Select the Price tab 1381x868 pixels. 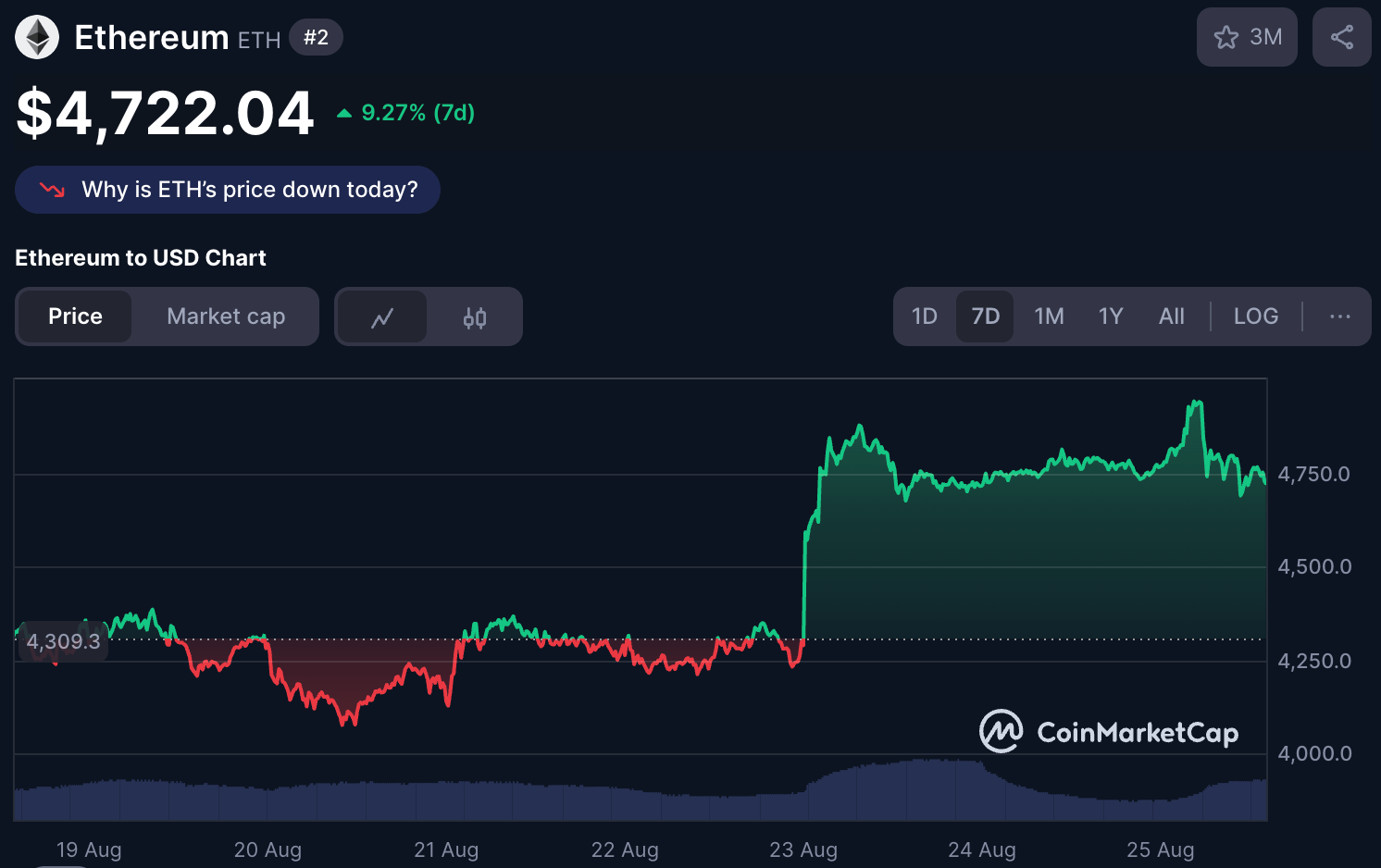click(75, 316)
